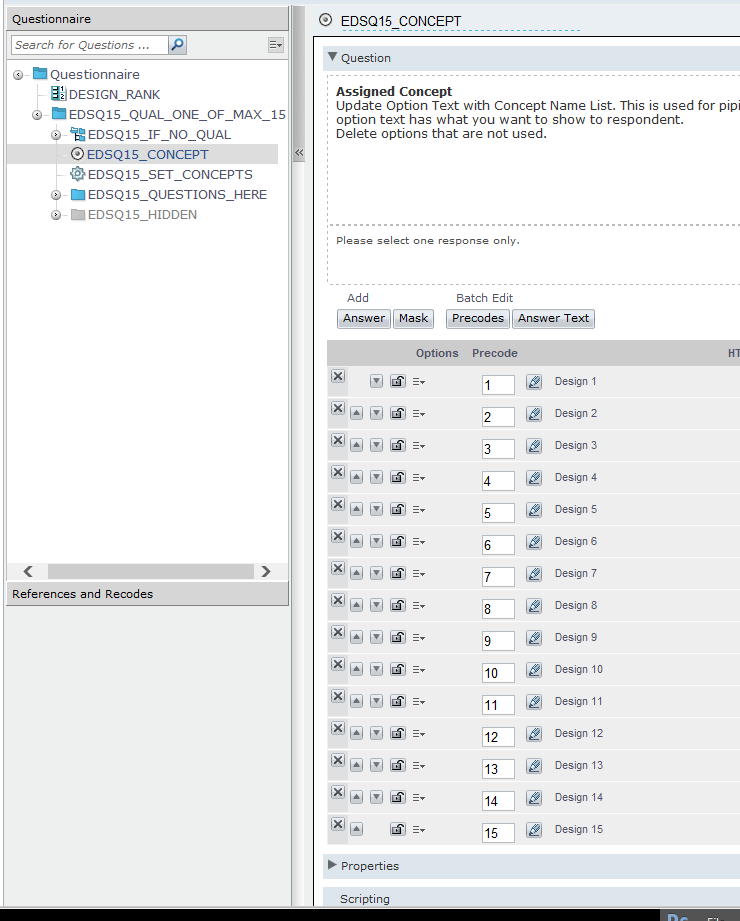Click Batch Edit Precodes button
The image size is (740, 921).
pos(477,318)
